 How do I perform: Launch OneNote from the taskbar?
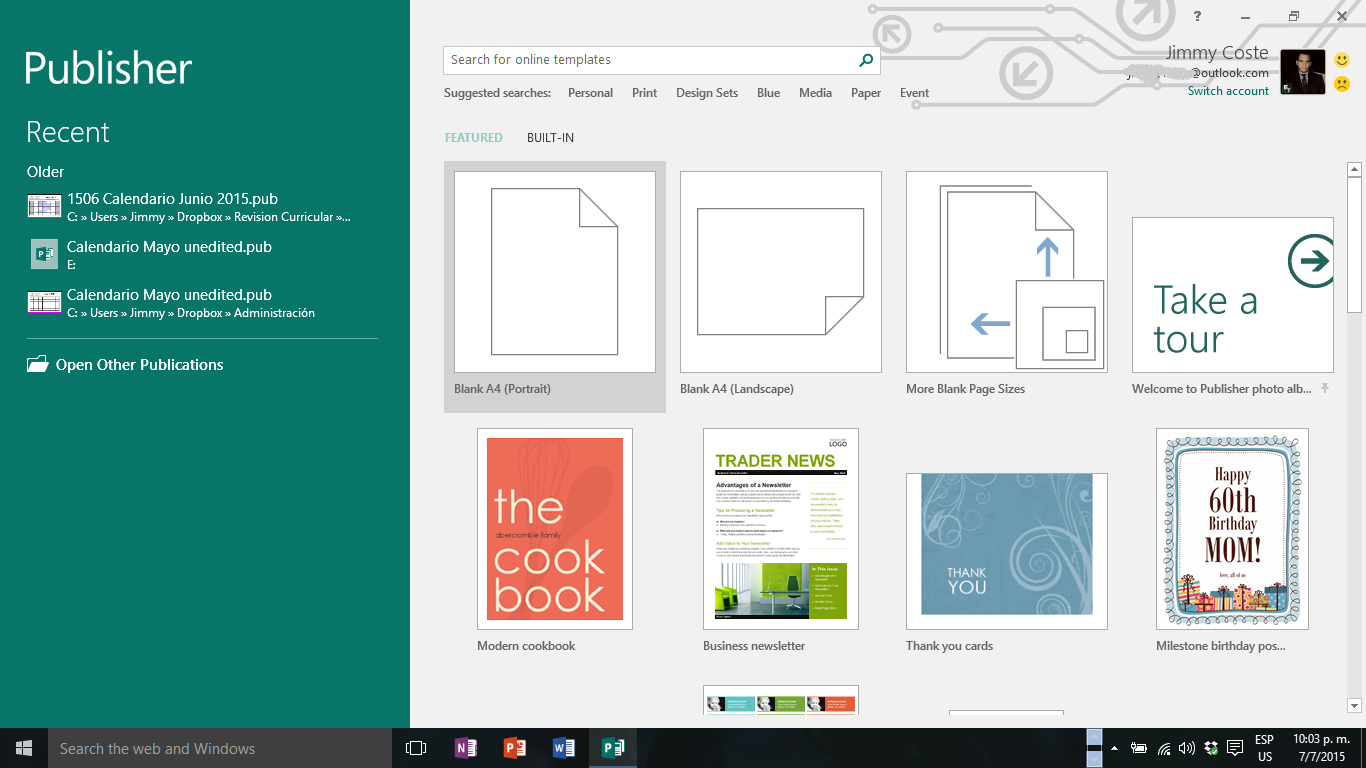(466, 748)
